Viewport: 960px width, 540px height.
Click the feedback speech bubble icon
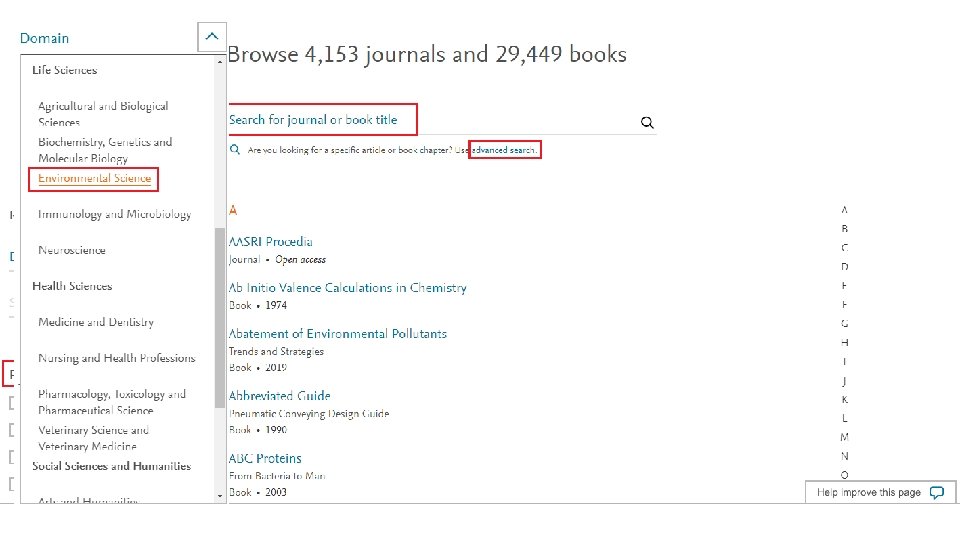pyautogui.click(x=936, y=493)
